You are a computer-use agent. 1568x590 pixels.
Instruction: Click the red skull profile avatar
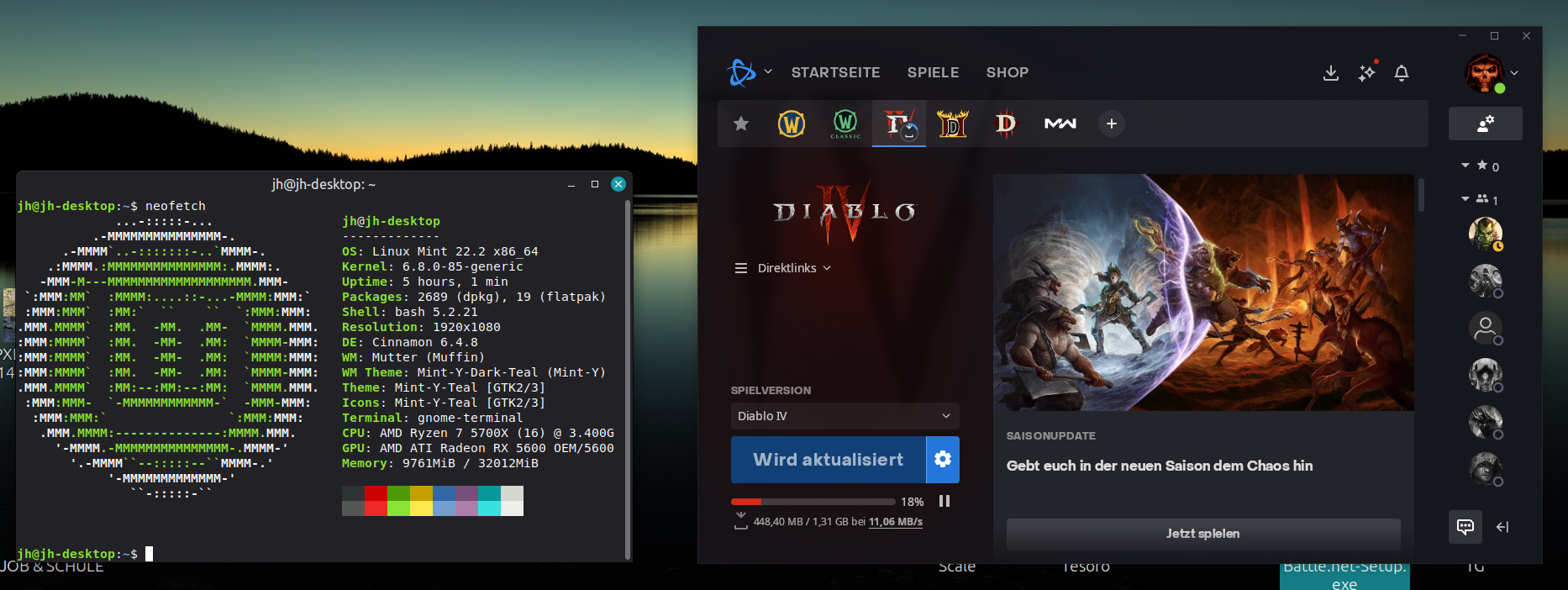point(1485,72)
